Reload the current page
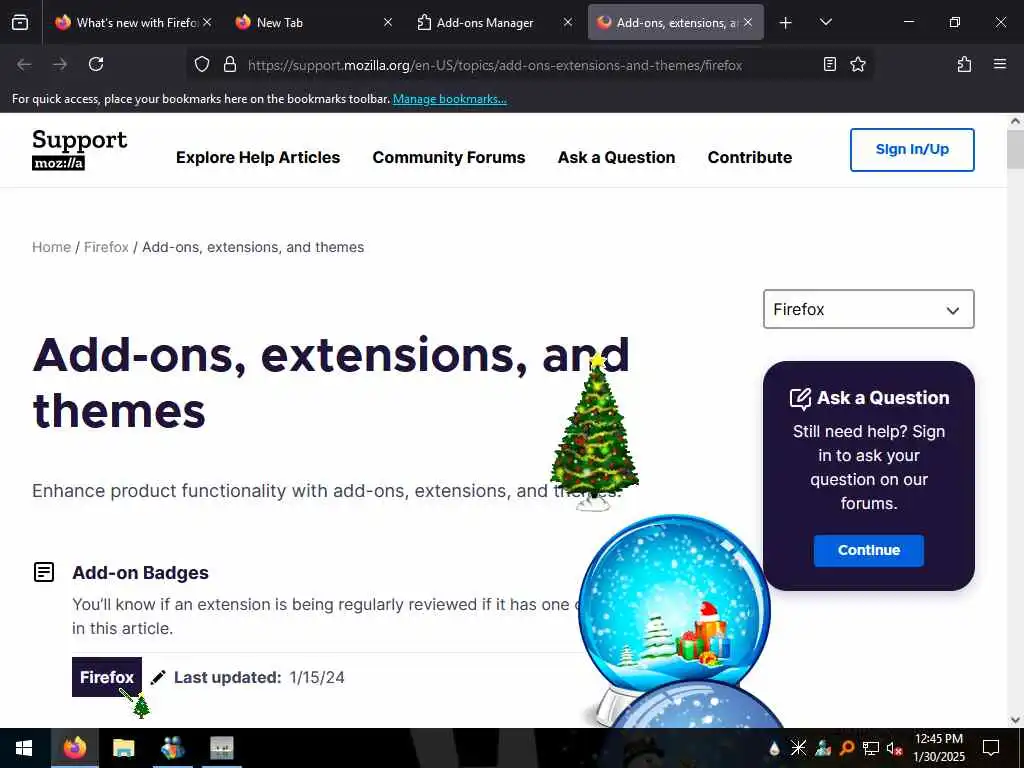Screen dimensions: 1024x768 coord(96,65)
